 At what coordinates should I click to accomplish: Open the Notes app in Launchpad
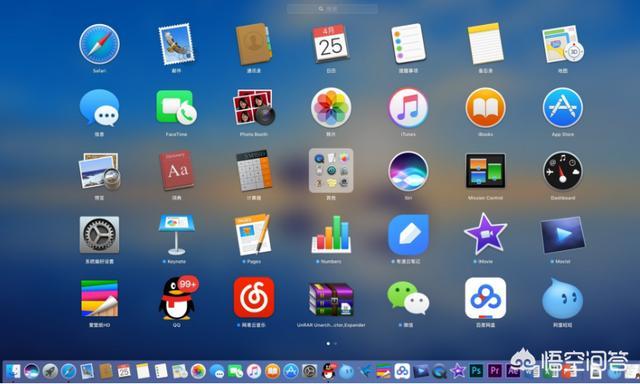coord(485,43)
